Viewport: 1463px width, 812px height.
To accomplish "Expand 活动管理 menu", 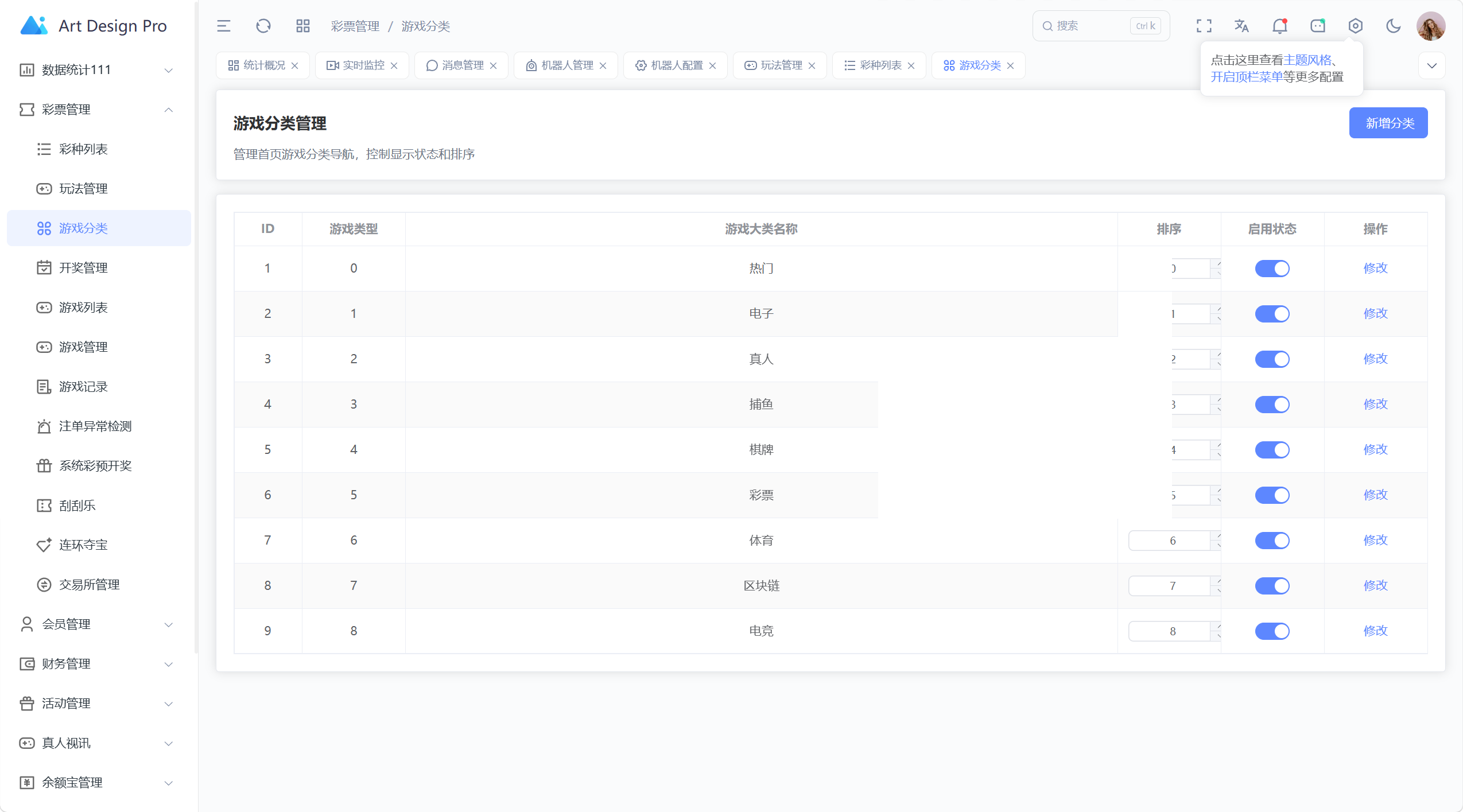I will 99,703.
